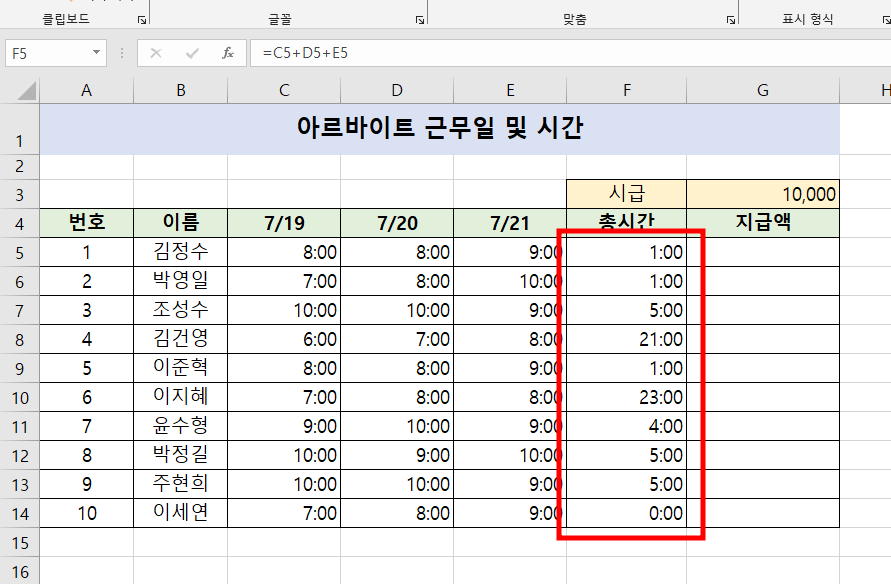
Task: Click the name cell 김건영
Action: pyautogui.click(x=181, y=339)
